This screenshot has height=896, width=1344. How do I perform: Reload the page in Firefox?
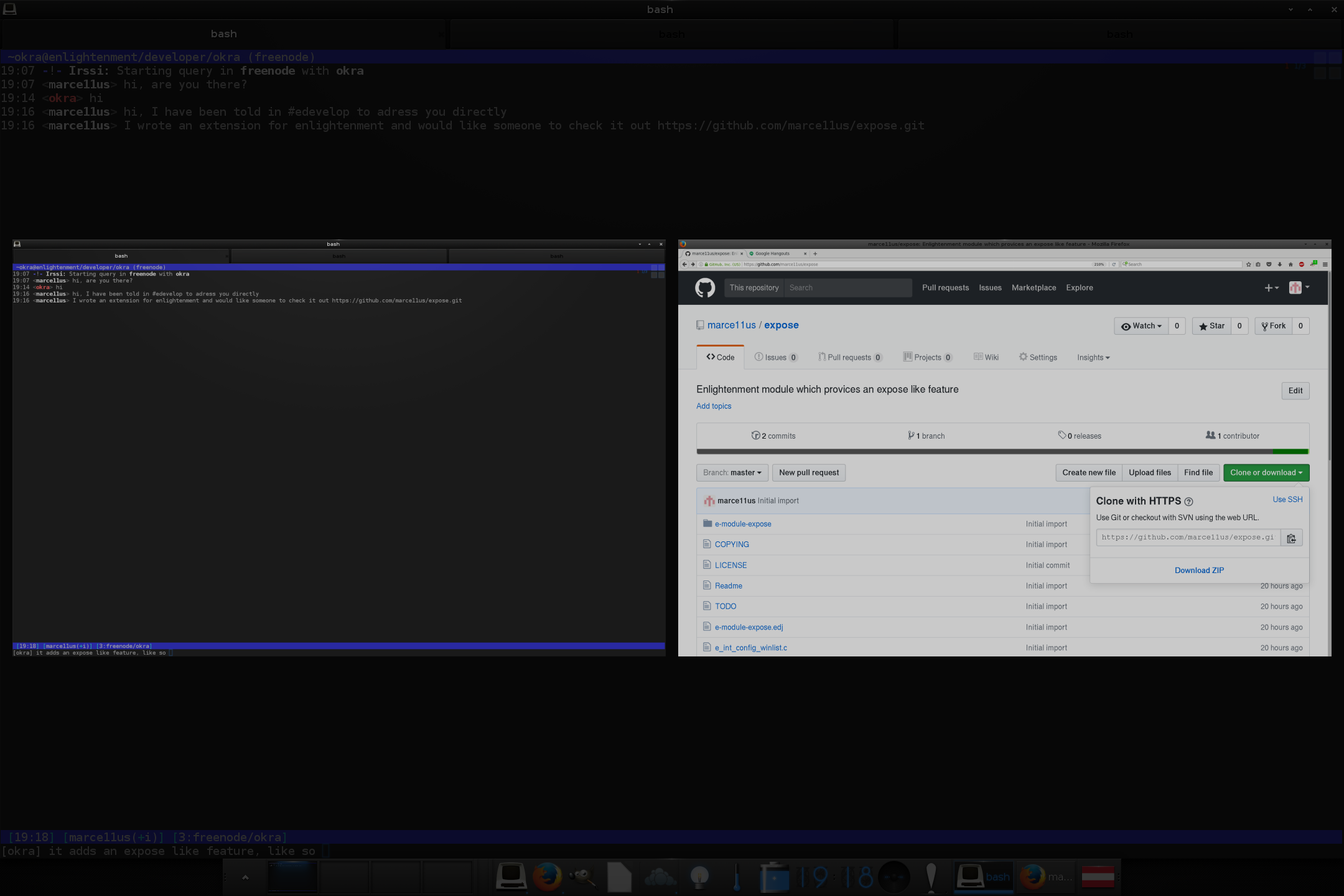1114,264
